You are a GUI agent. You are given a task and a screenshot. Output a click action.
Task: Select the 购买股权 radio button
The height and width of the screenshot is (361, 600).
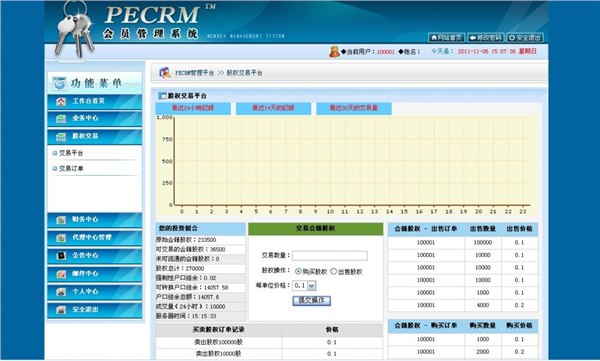pyautogui.click(x=298, y=271)
